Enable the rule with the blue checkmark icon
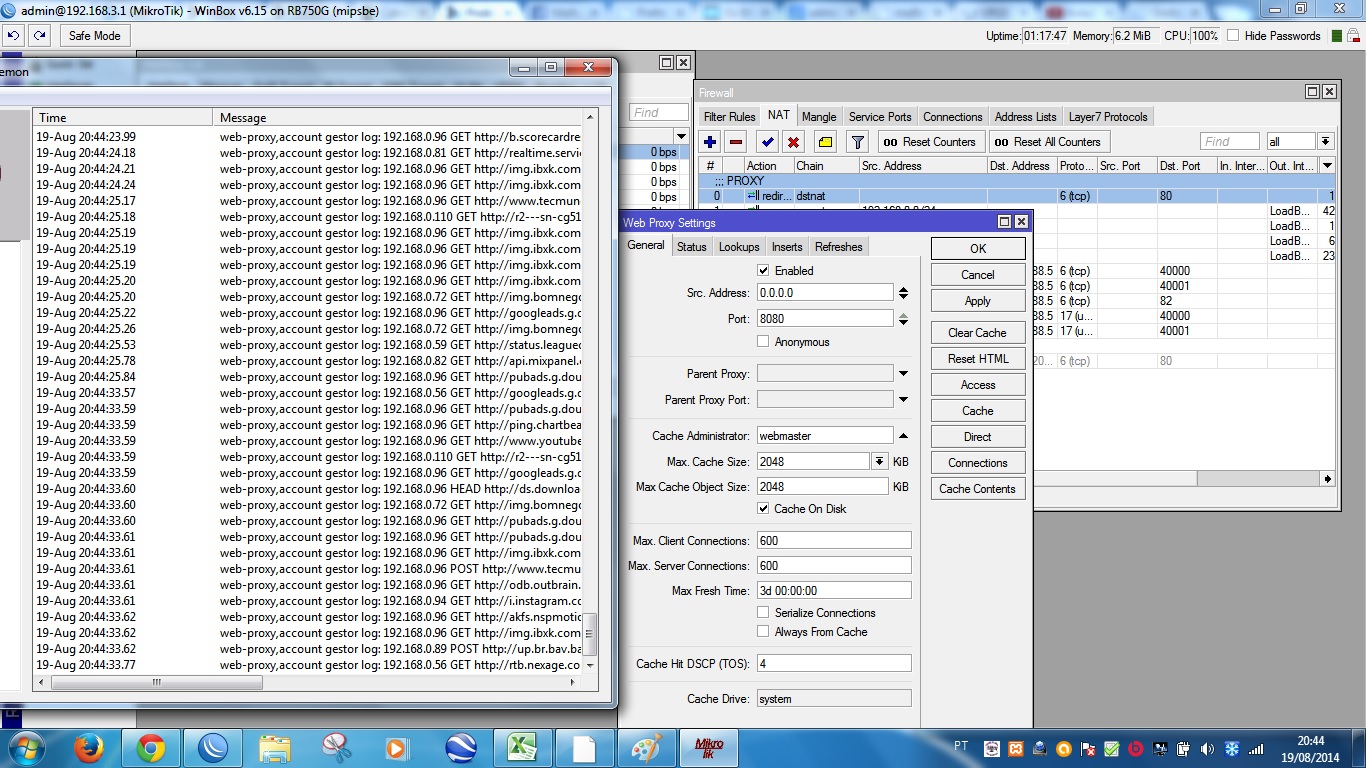 tap(767, 142)
